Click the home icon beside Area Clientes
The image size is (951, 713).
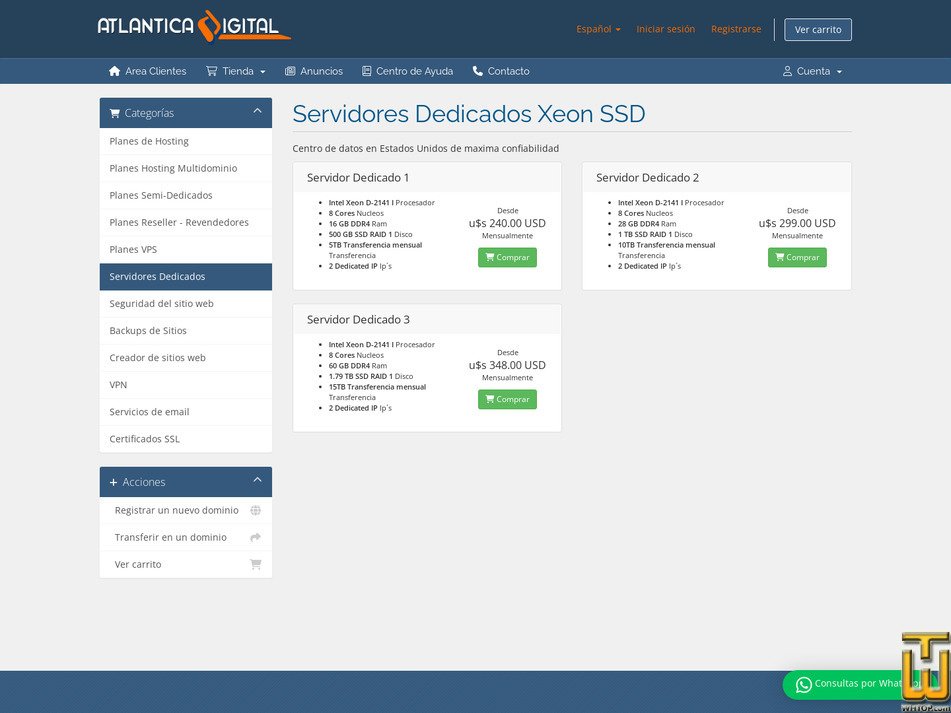pos(115,71)
